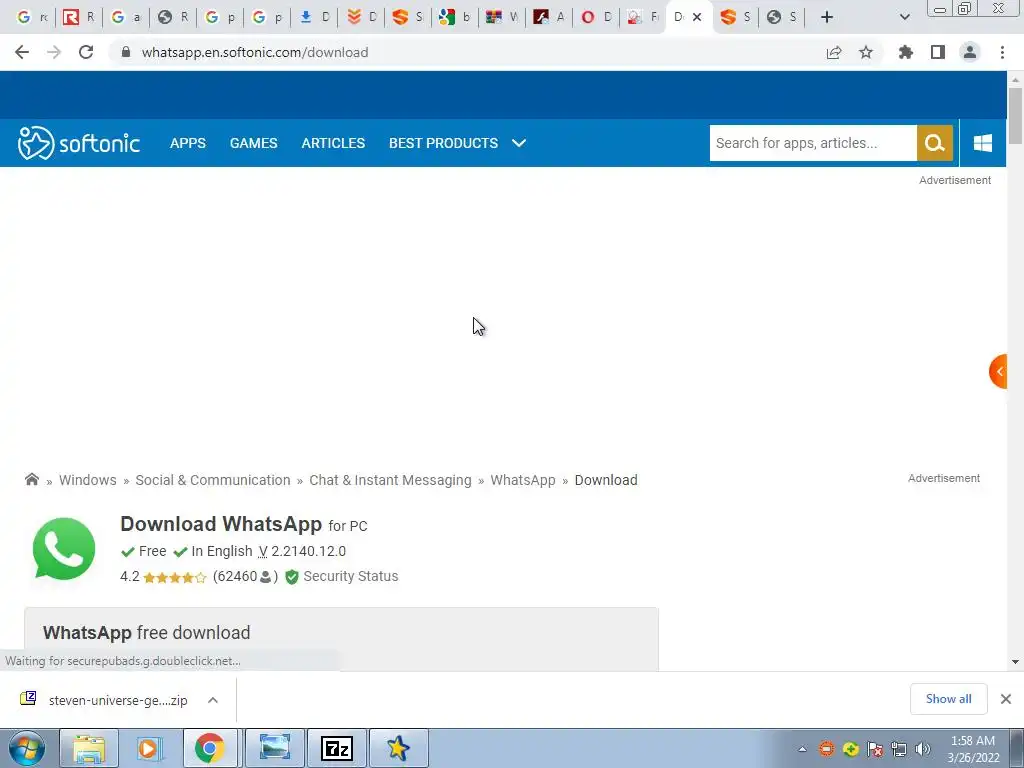
Task: Show hidden system tray icons
Action: [803, 749]
